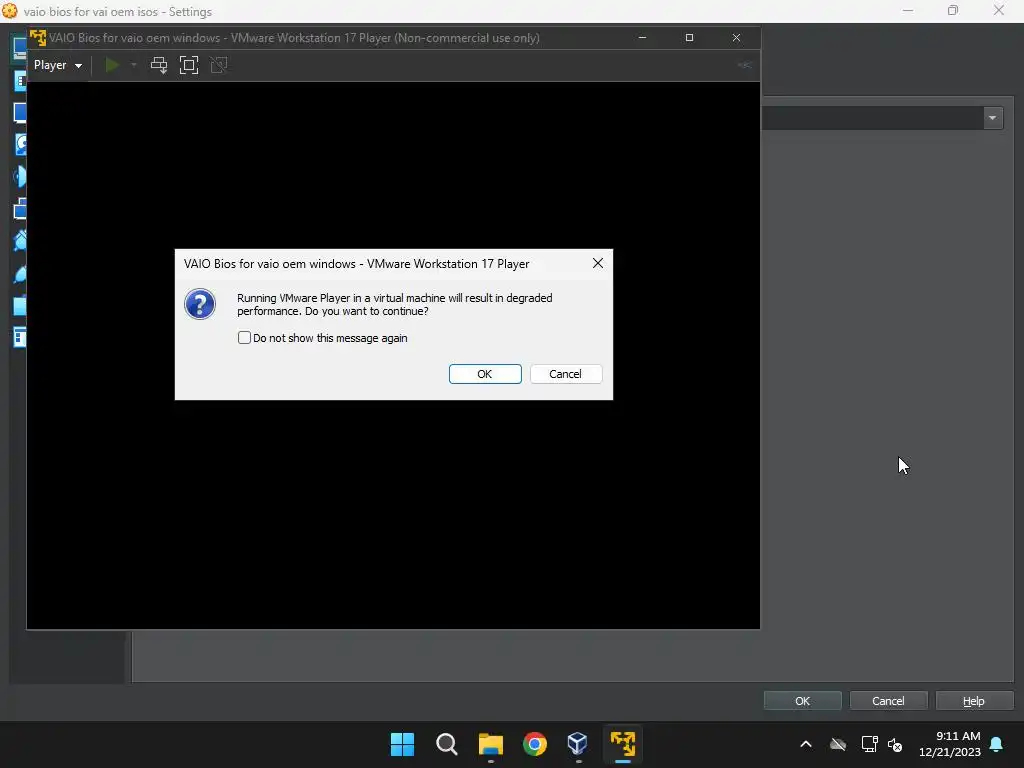
Task: Click VMware Player taskbar icon
Action: (x=622, y=744)
